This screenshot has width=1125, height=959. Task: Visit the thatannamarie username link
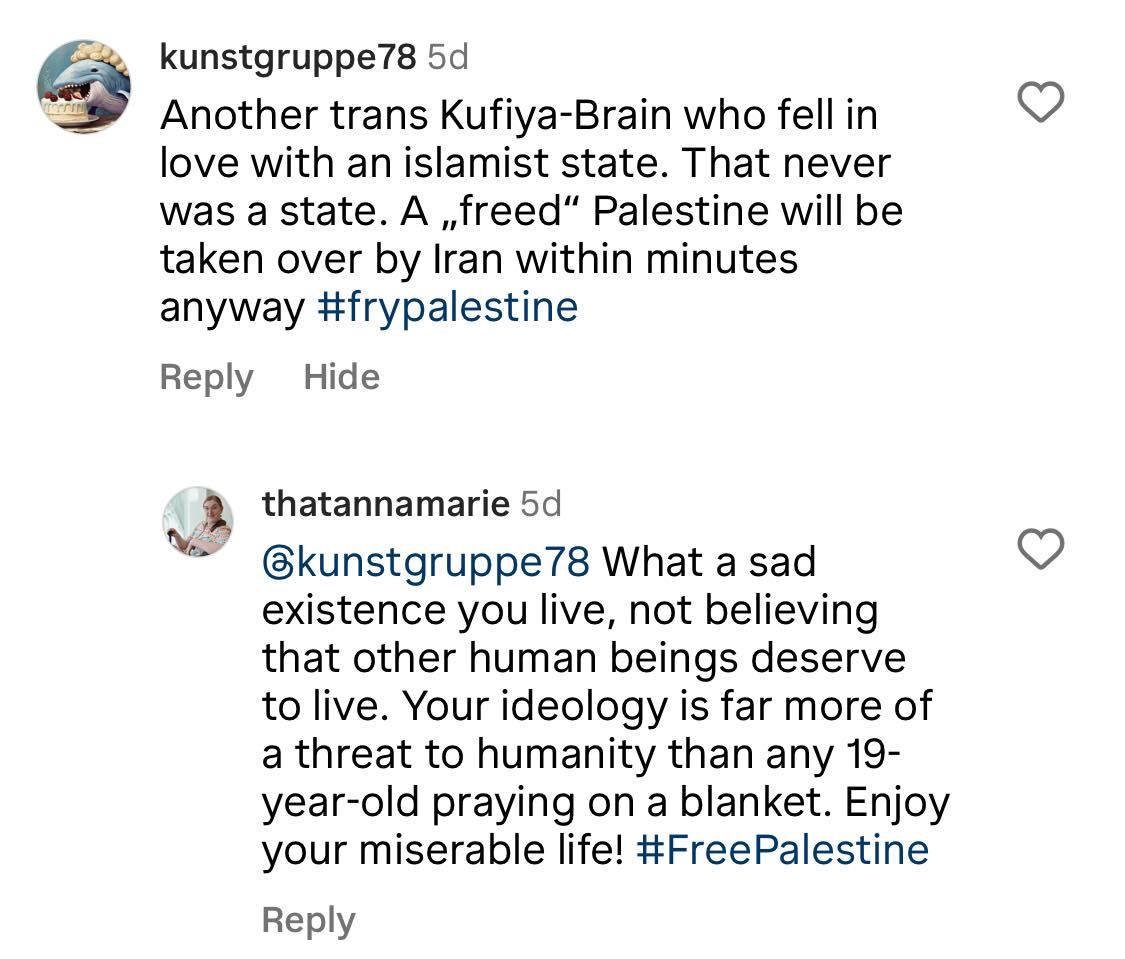click(386, 504)
